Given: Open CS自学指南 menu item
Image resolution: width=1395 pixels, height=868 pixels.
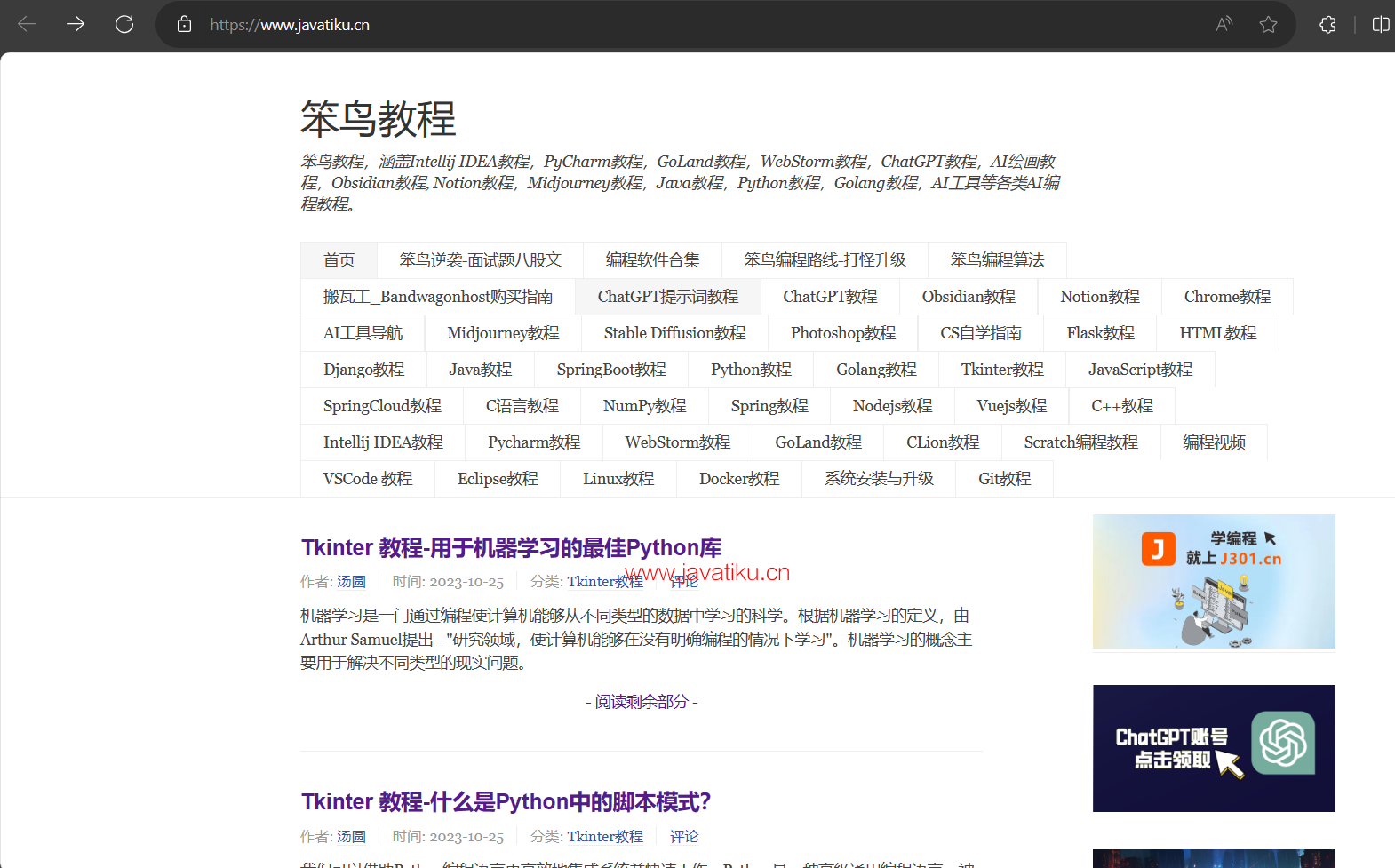Looking at the screenshot, I should [981, 333].
